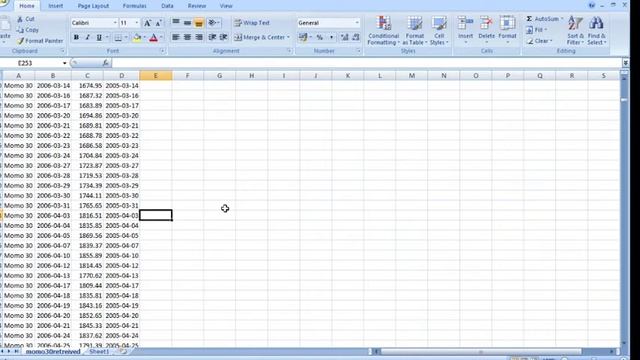Click the Format cells icon
640x360 pixels.
pyautogui.click(x=507, y=24)
